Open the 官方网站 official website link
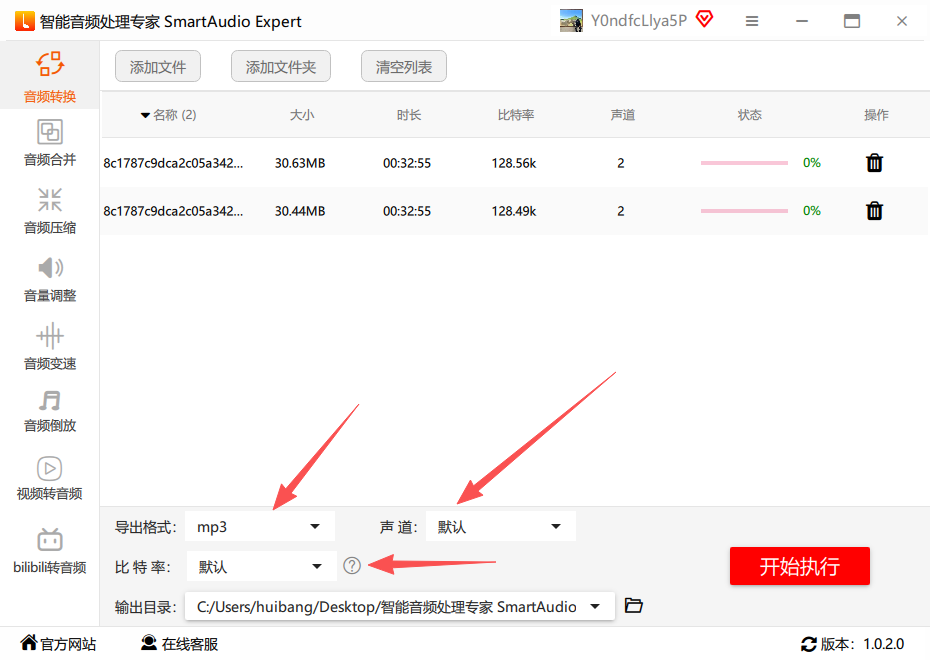This screenshot has width=930, height=660. (x=58, y=643)
